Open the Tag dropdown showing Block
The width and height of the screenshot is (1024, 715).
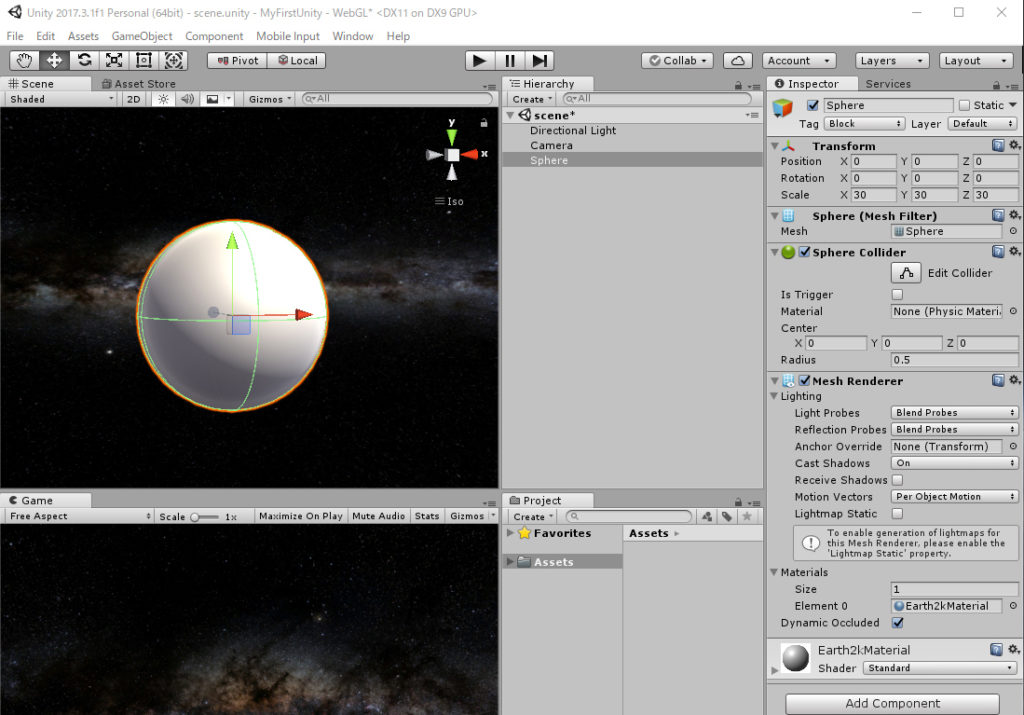(864, 123)
